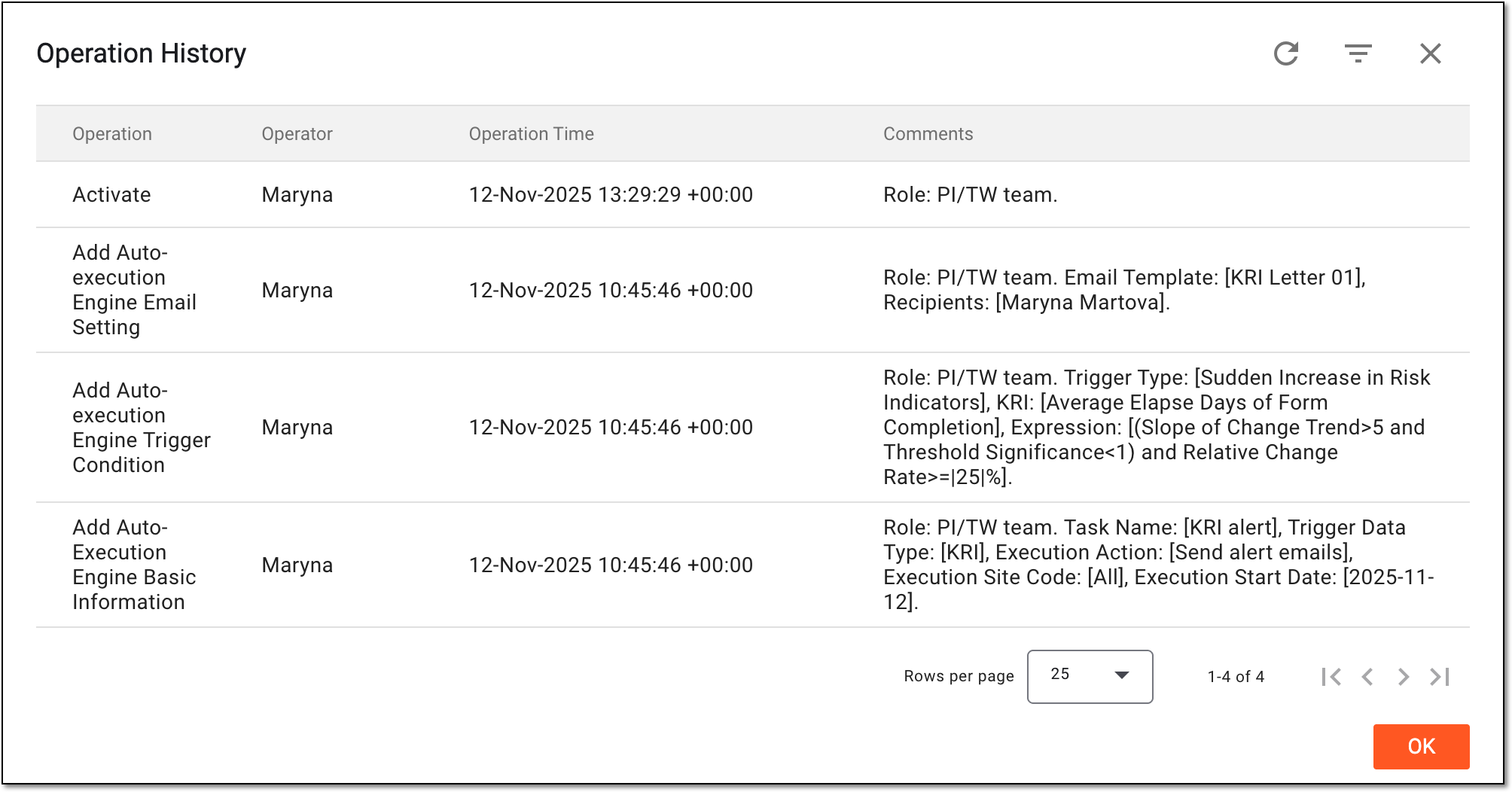This screenshot has width=1512, height=792.
Task: Select Maryna operator in Basic Information row
Action: (297, 565)
